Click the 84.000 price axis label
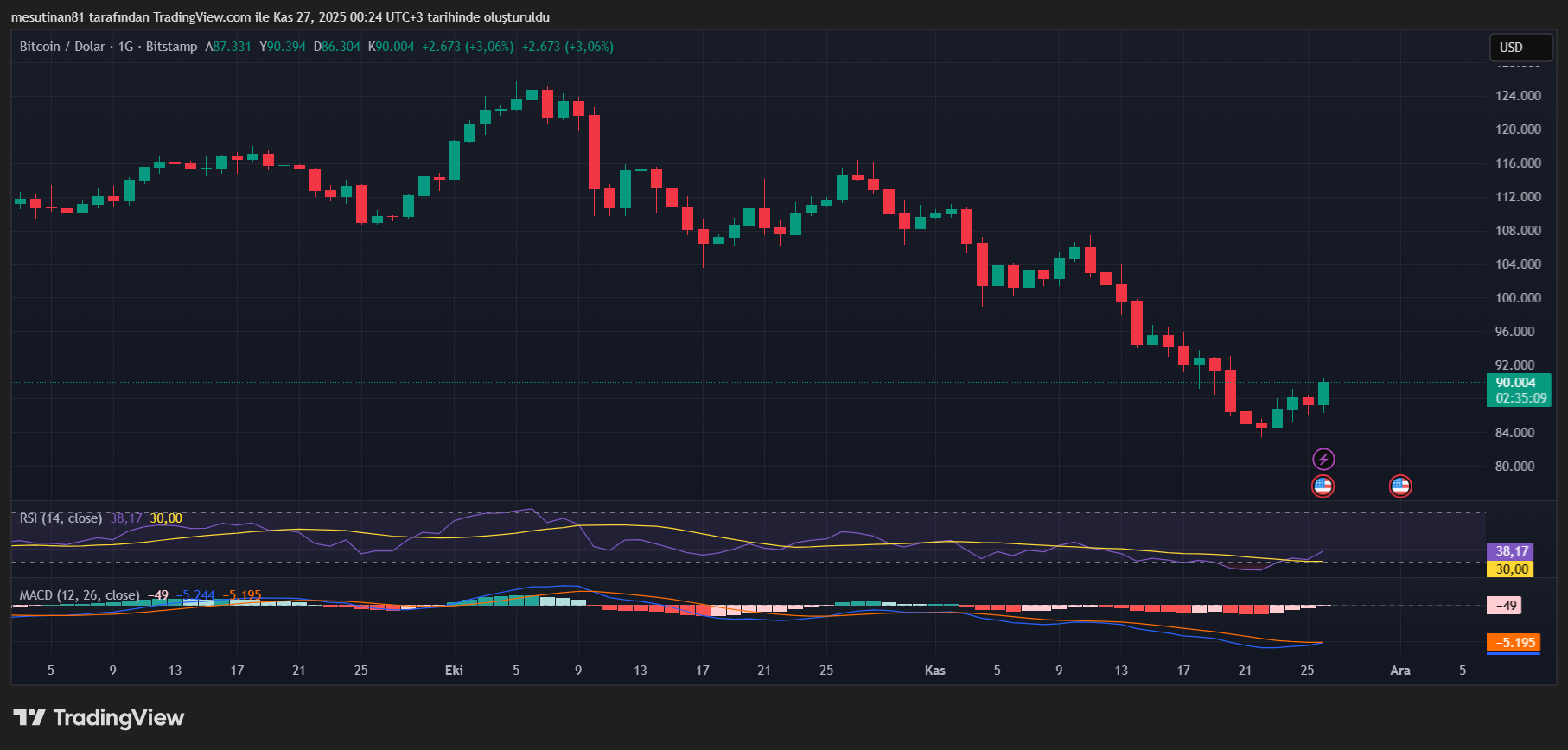 click(1514, 433)
